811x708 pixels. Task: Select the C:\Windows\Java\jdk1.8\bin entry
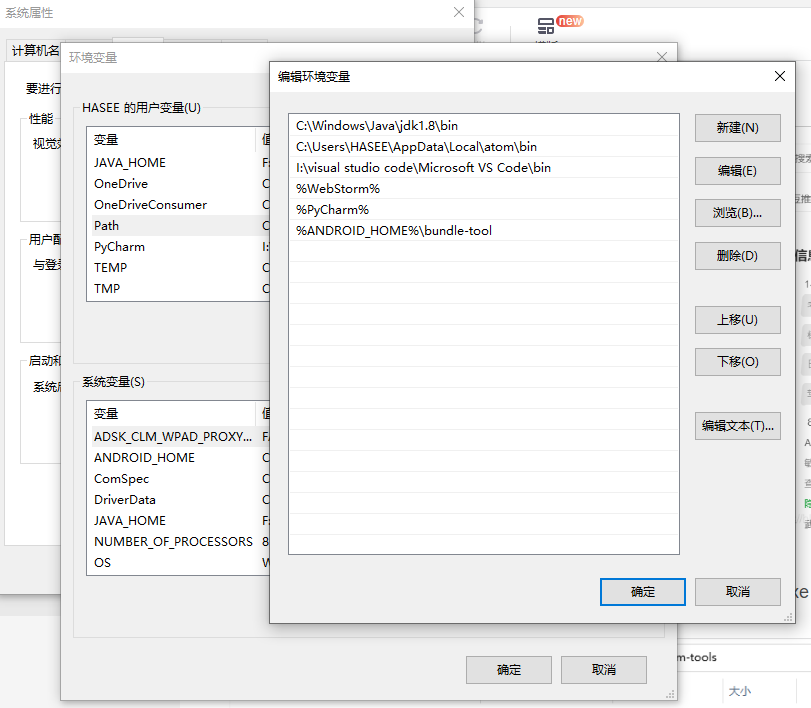[484, 126]
